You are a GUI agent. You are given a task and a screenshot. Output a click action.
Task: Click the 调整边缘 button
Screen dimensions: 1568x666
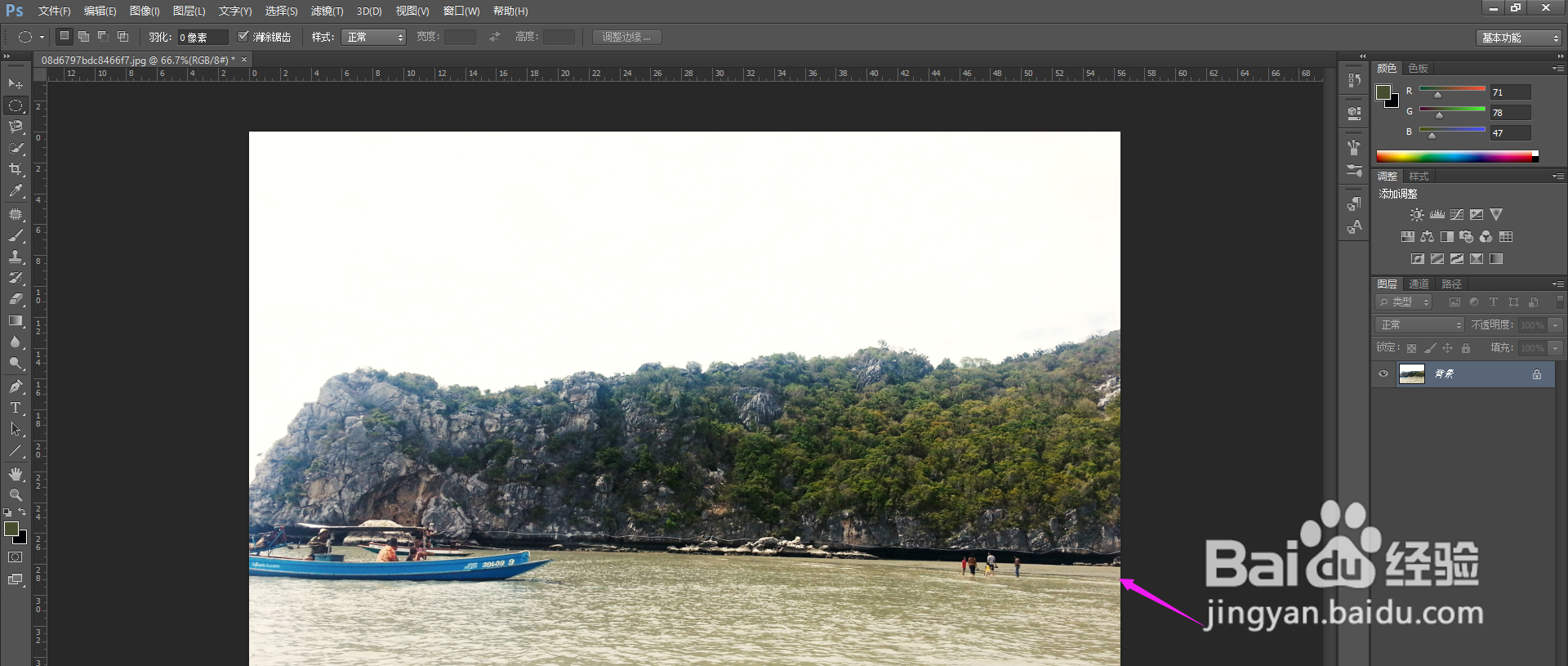627,38
